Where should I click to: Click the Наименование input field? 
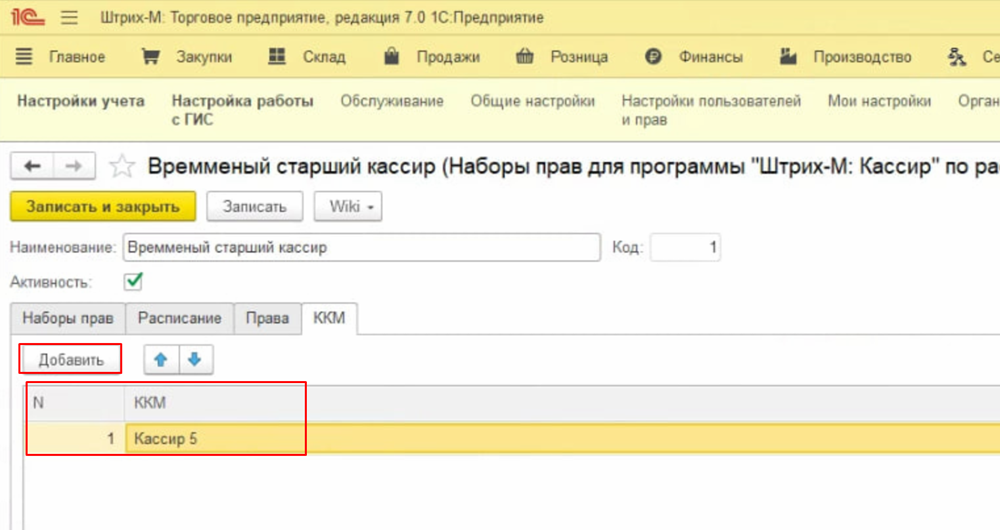(360, 247)
